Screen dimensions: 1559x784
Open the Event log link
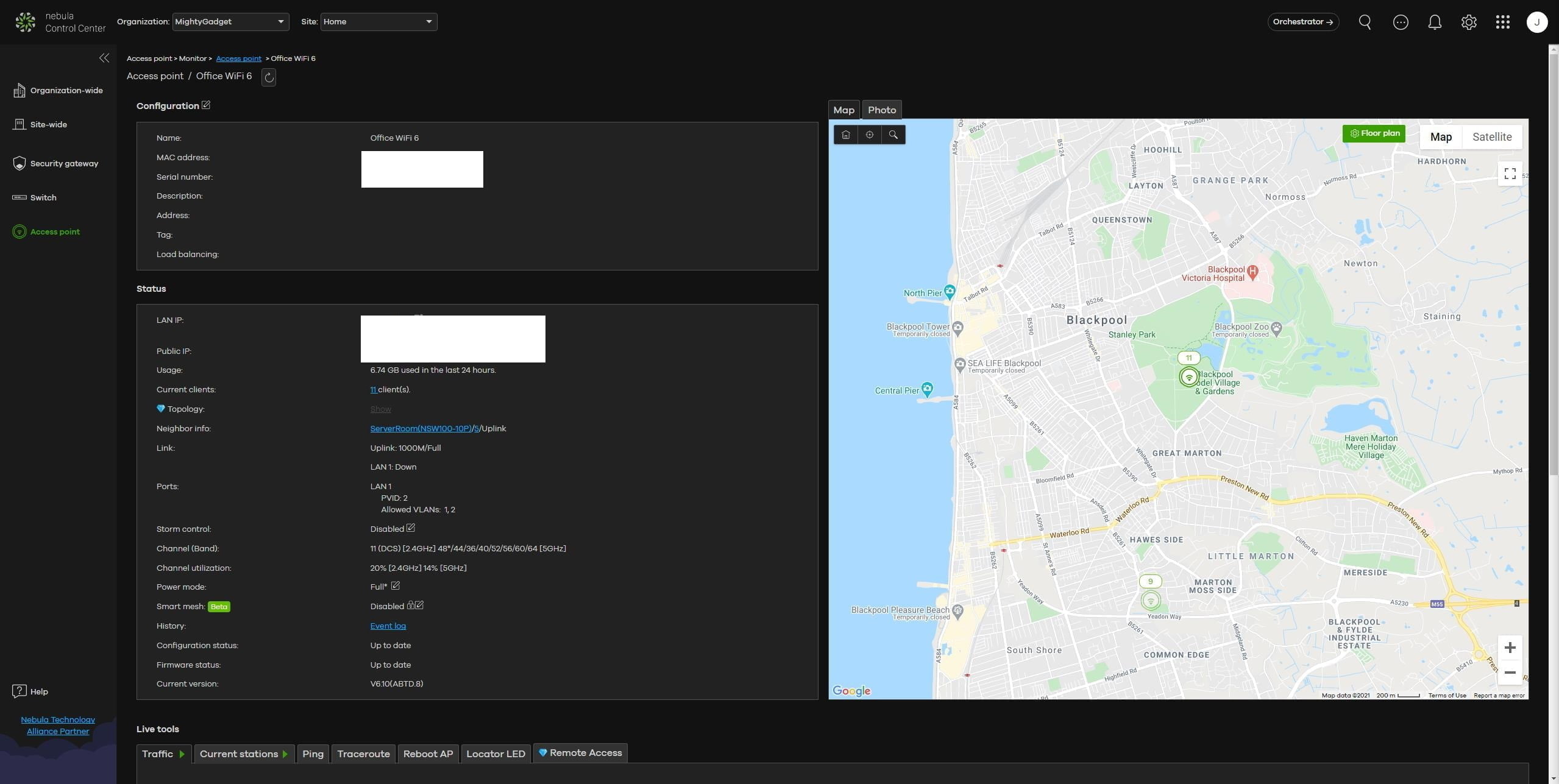point(388,626)
